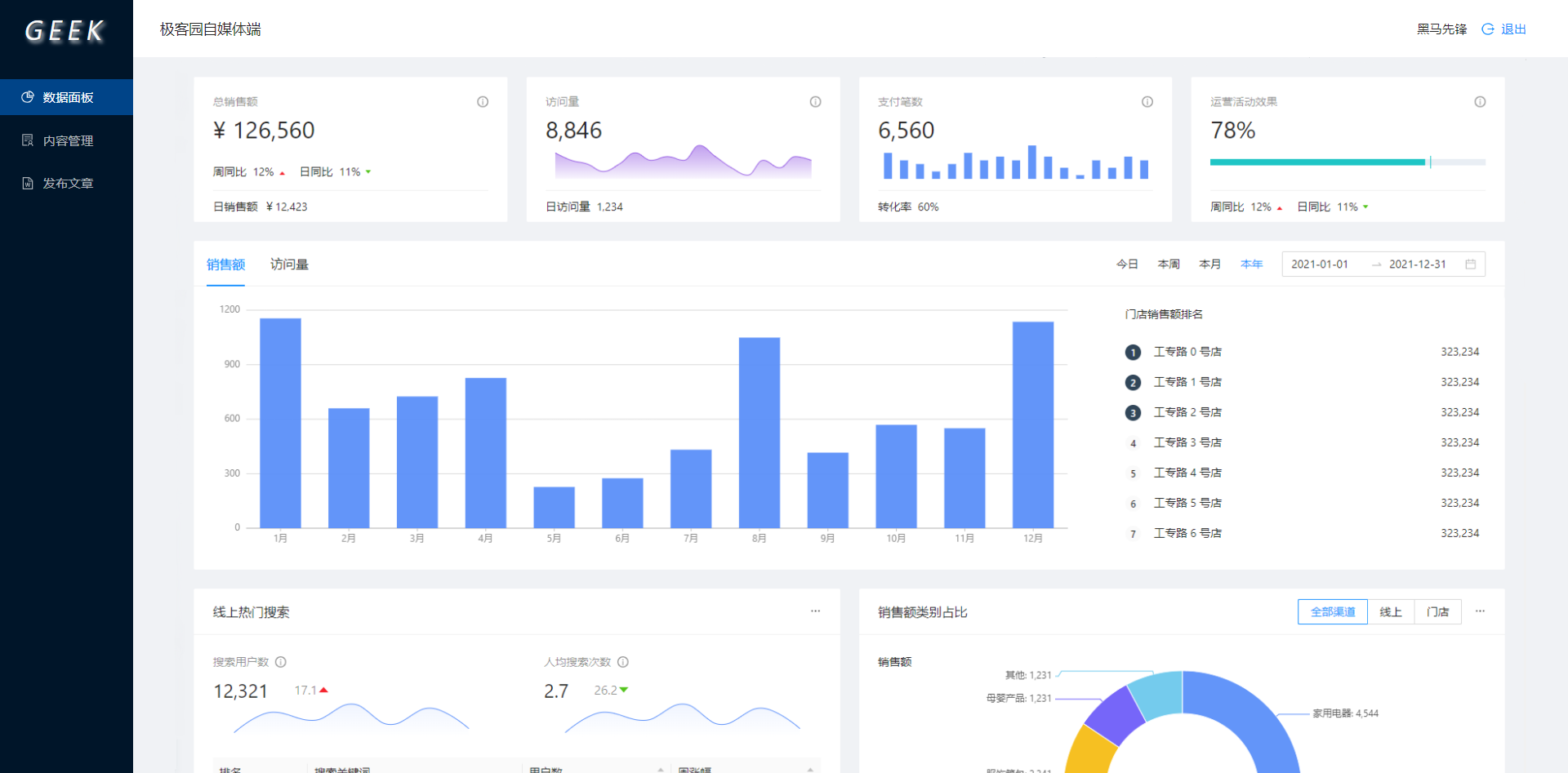Click the 1月 bar in chart
This screenshot has width=1568, height=773.
click(280, 423)
